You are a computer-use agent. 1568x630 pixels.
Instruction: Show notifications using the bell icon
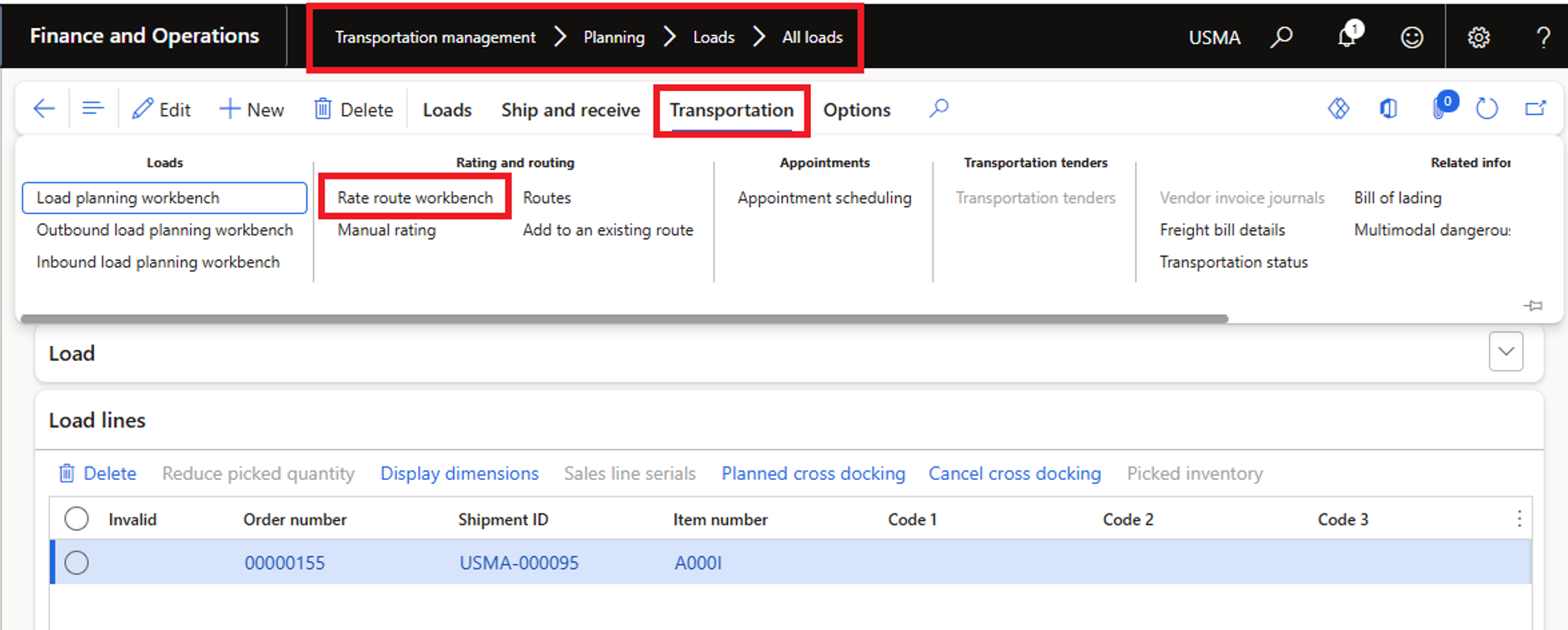tap(1347, 37)
